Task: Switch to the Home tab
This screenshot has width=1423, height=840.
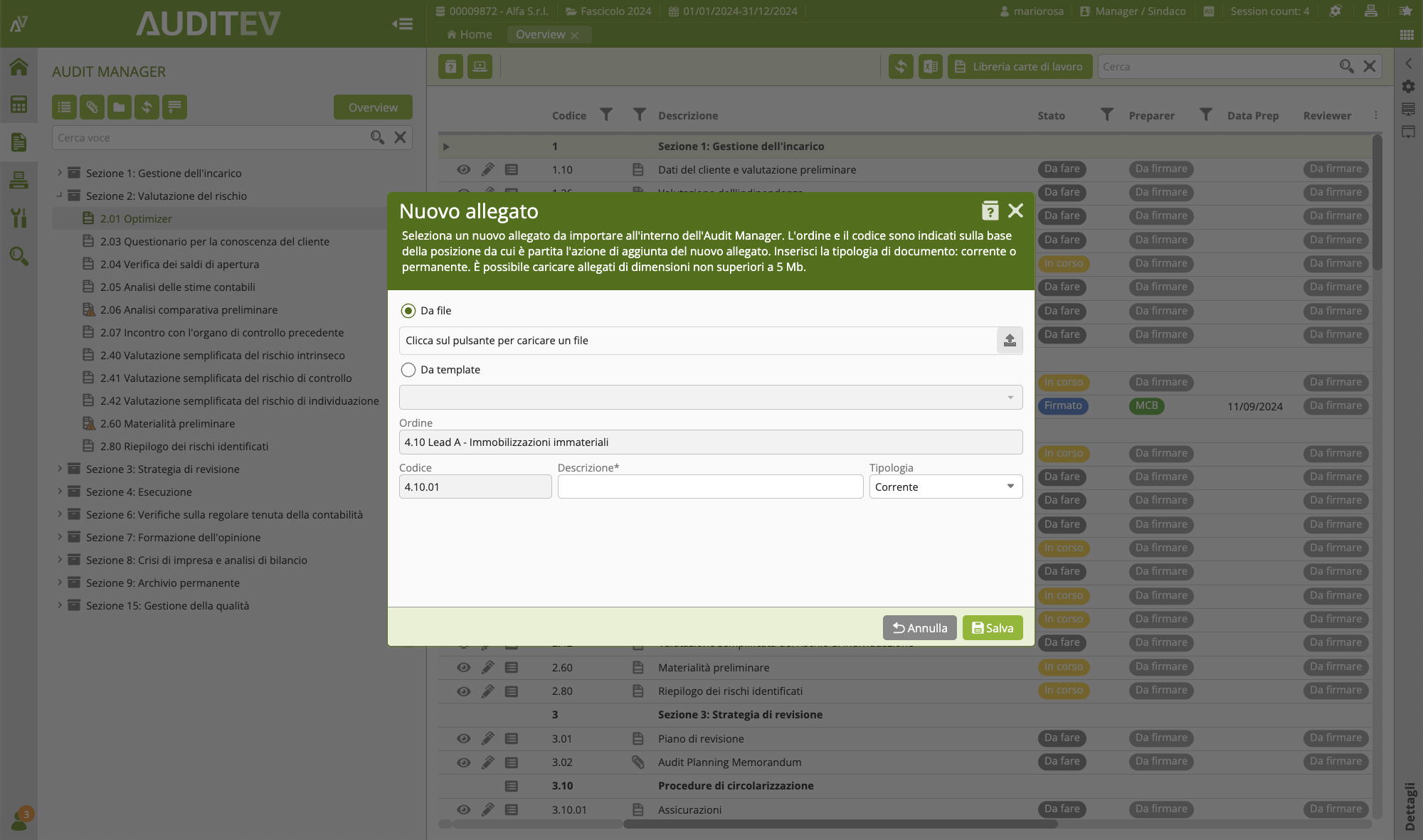Action: [x=470, y=34]
